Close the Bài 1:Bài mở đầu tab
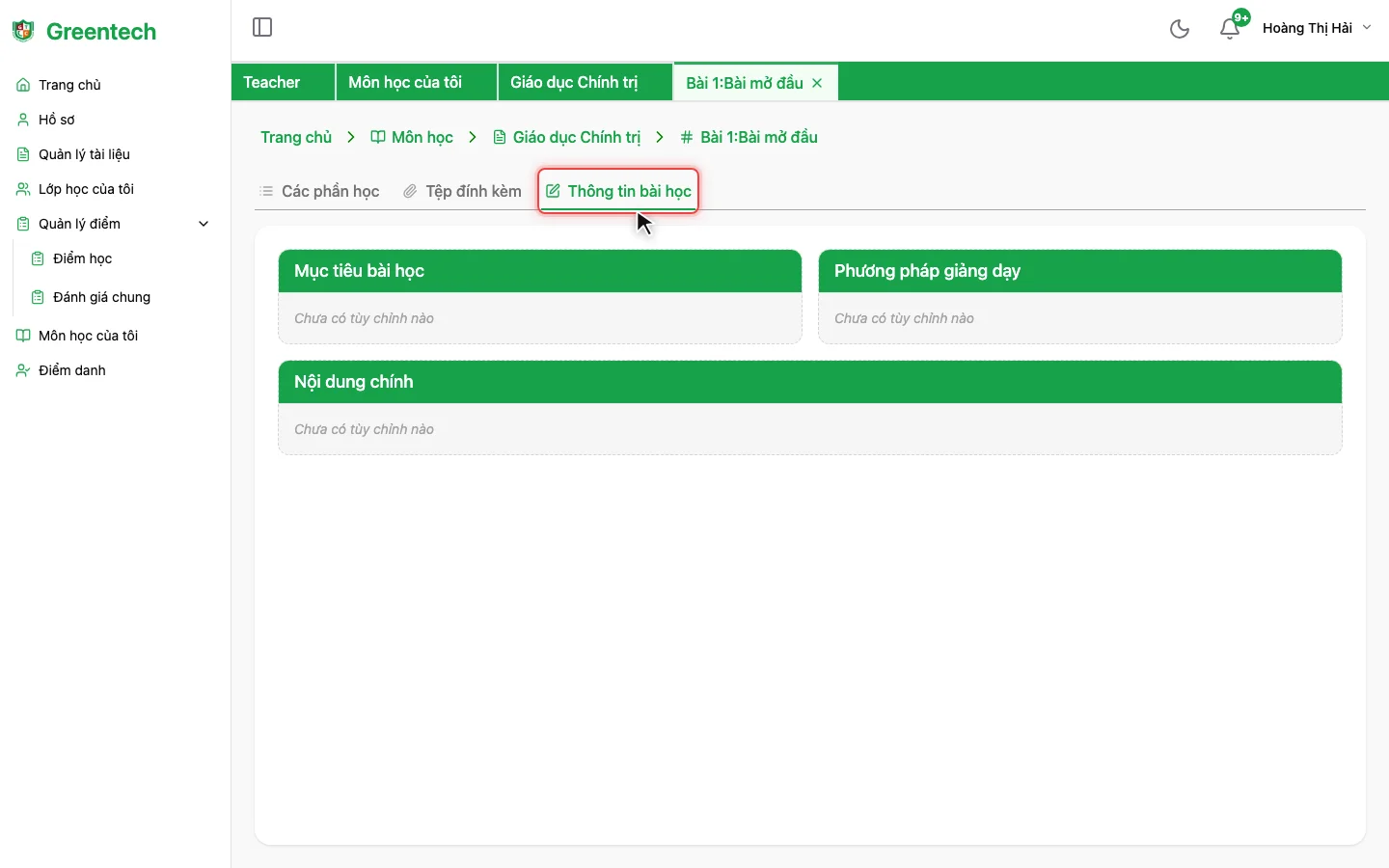 pyautogui.click(x=817, y=83)
